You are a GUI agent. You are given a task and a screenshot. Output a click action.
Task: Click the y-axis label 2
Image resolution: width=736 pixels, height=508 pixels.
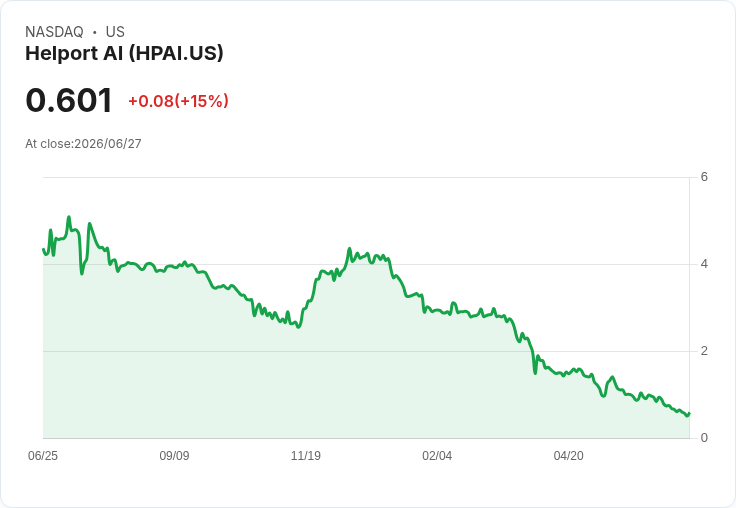pos(704,351)
